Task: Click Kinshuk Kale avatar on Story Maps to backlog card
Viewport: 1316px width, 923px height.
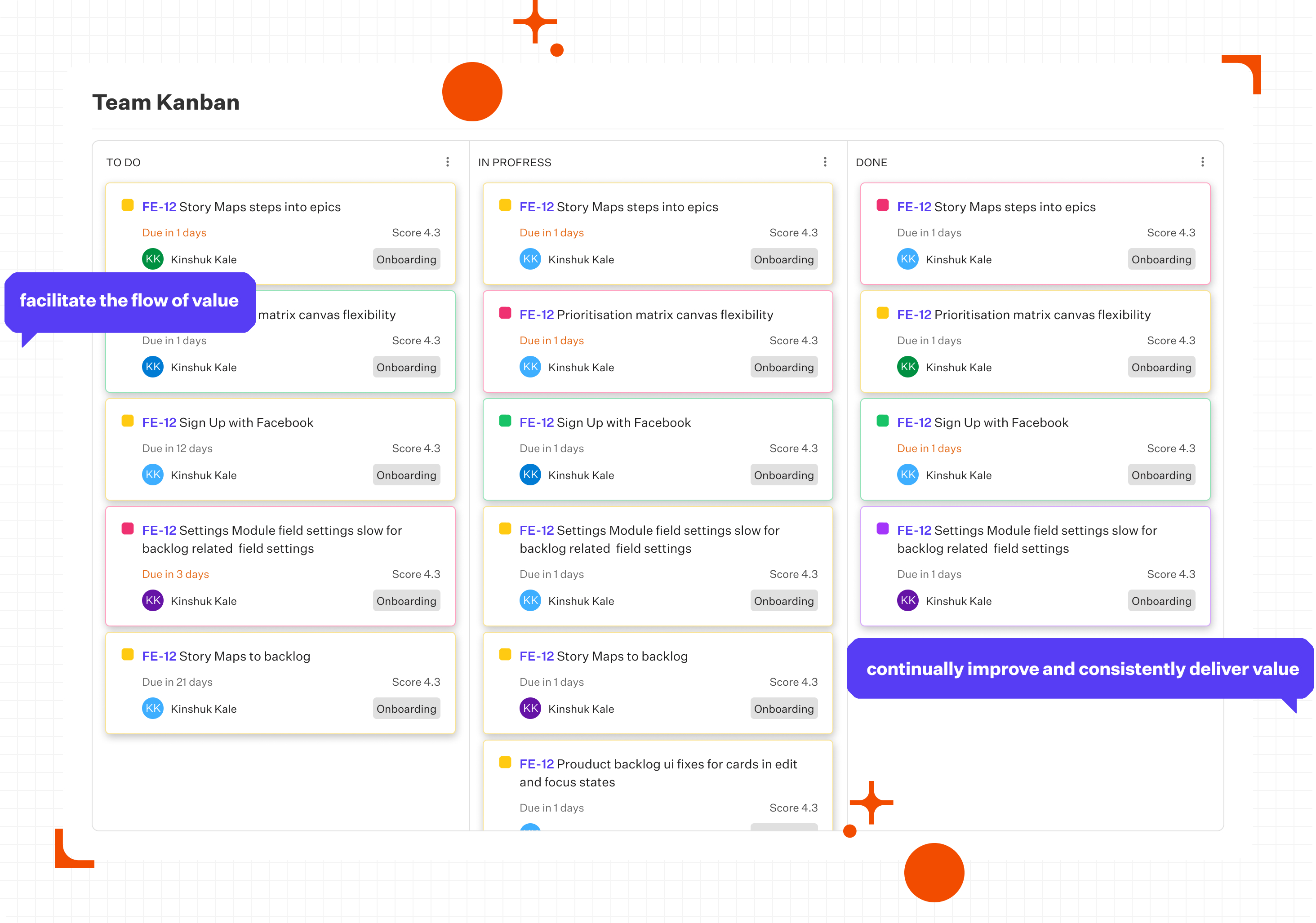Action: point(152,708)
